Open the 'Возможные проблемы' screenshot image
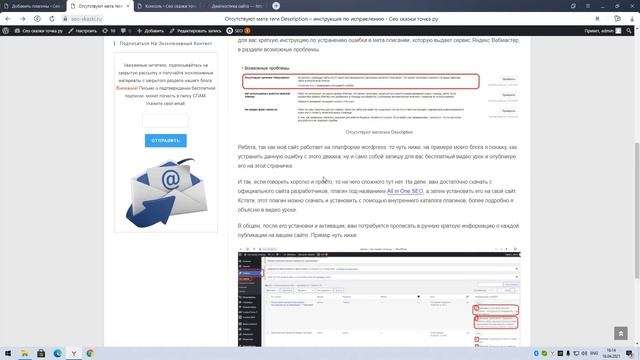 click(379, 95)
